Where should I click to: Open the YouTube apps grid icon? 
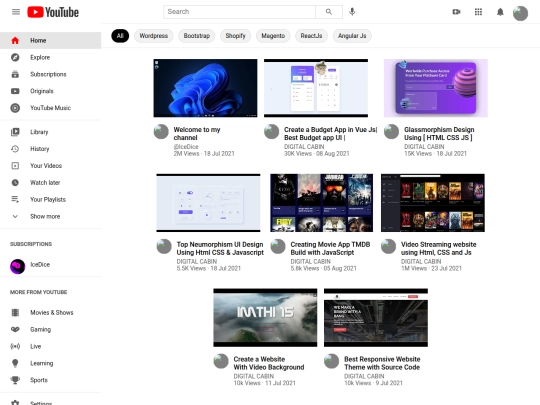478,12
